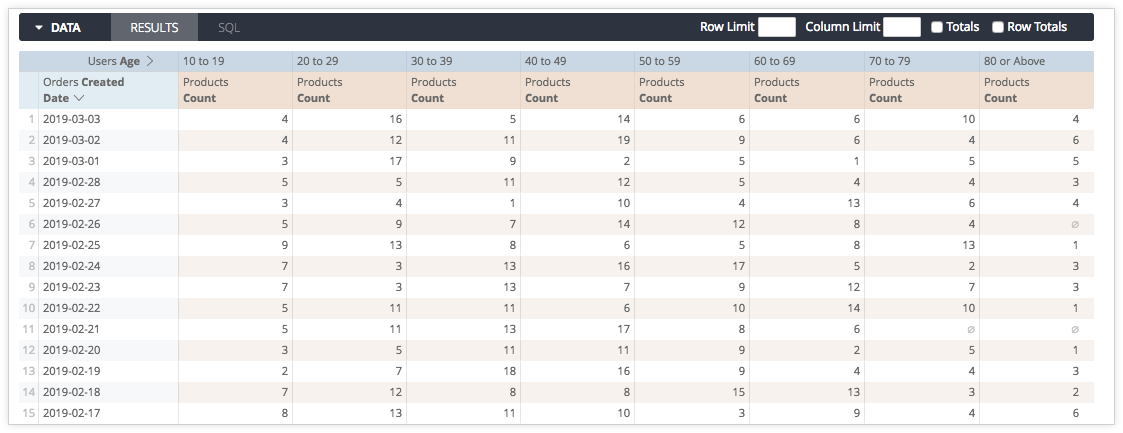Select the 2019-02-24 date cell

(x=72, y=266)
